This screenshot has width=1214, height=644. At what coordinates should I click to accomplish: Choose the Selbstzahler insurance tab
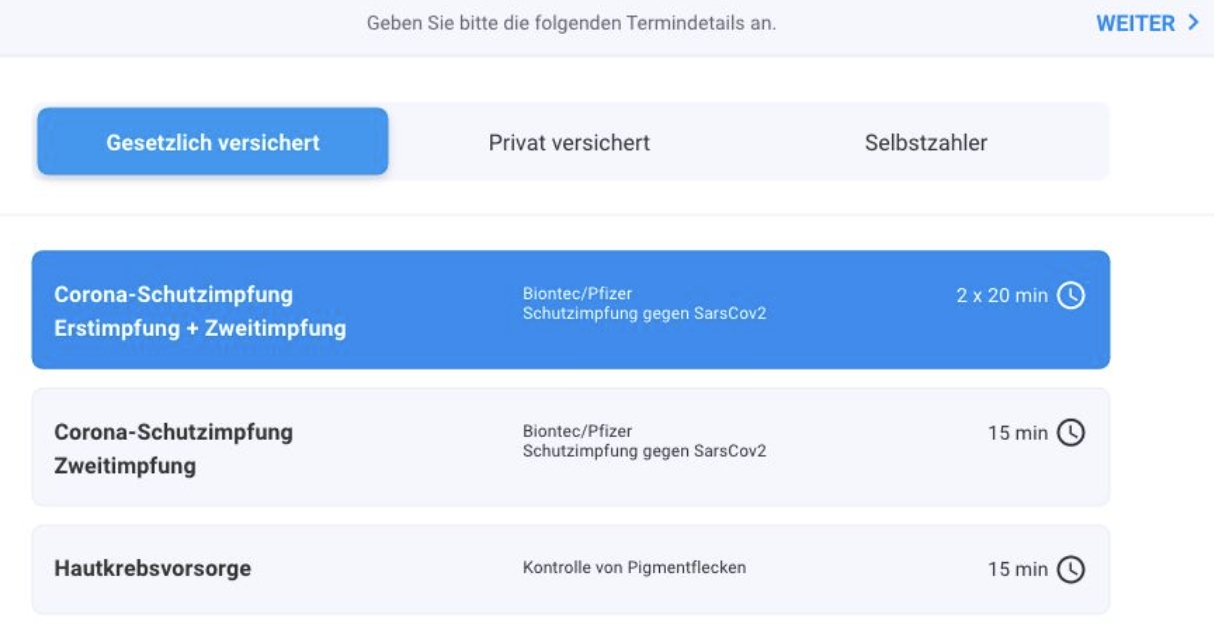pos(926,143)
